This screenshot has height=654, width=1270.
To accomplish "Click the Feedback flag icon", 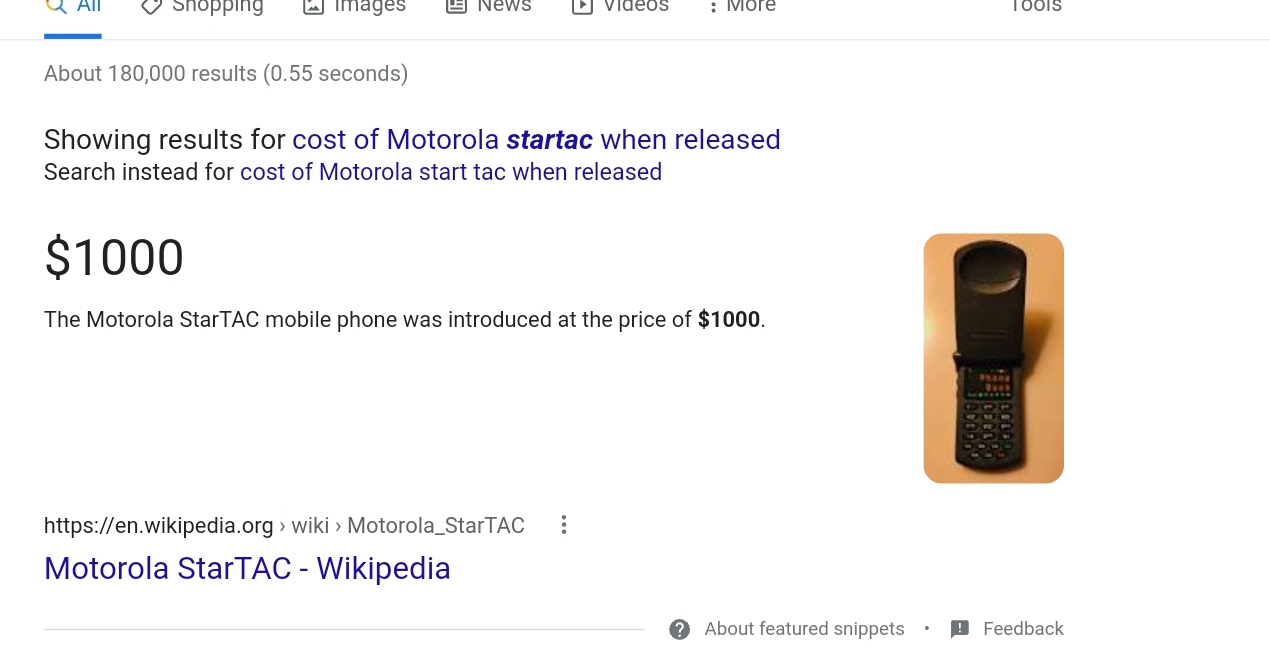I will tap(960, 629).
